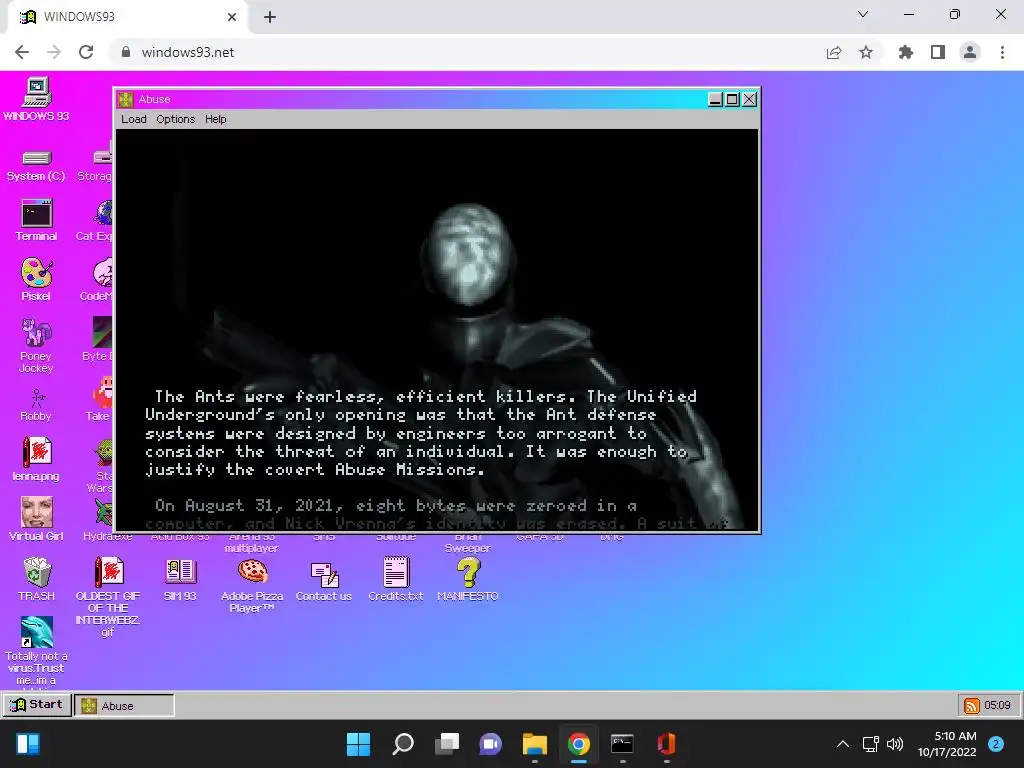
Task: Launch the SIM 93 icon
Action: 180,579
